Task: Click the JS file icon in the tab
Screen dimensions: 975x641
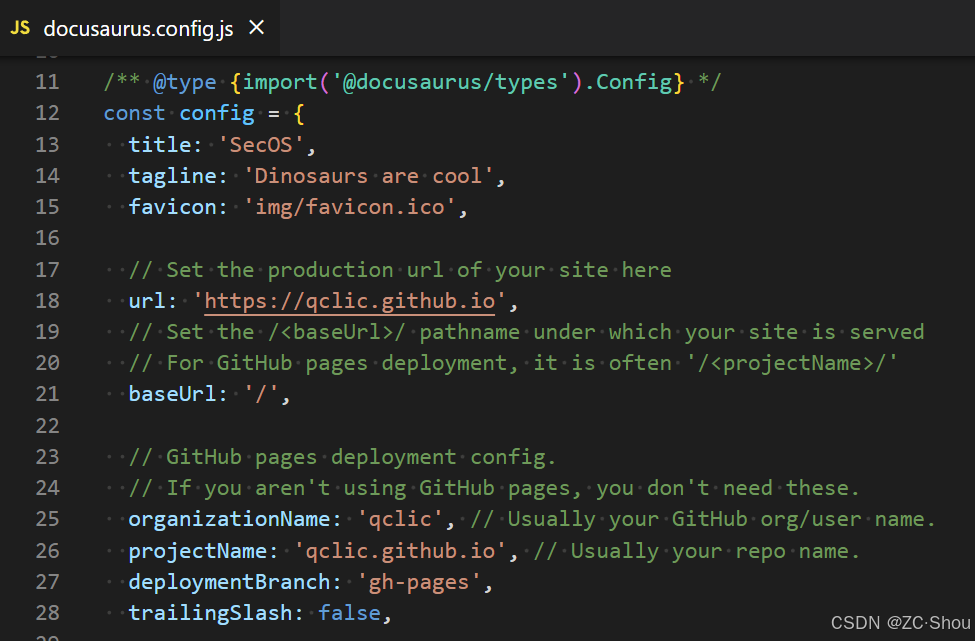Action: (20, 28)
